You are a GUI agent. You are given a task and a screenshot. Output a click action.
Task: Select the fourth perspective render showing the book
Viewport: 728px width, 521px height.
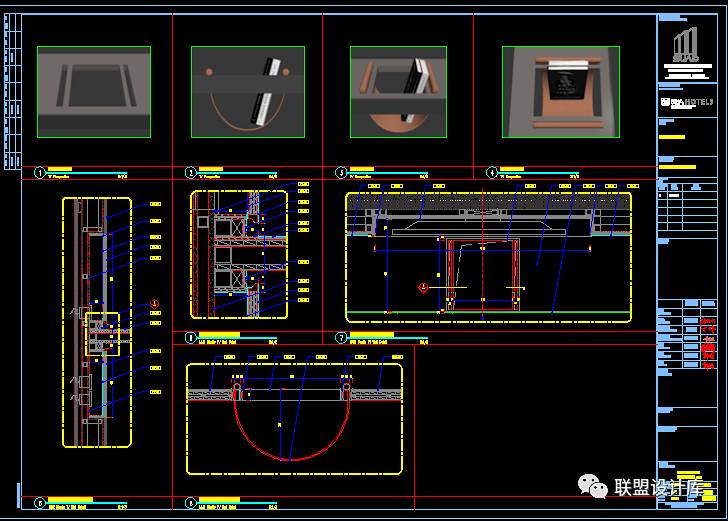560,91
